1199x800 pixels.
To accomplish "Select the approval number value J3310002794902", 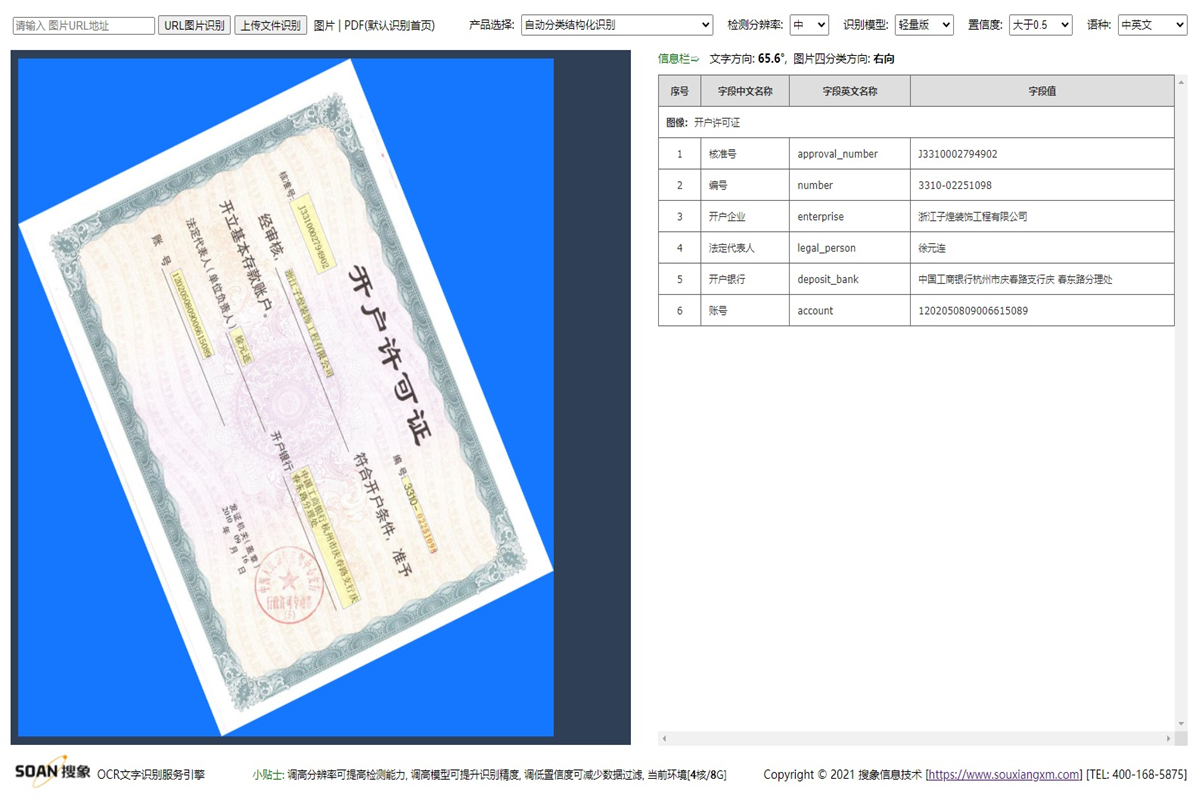I will tap(957, 154).
